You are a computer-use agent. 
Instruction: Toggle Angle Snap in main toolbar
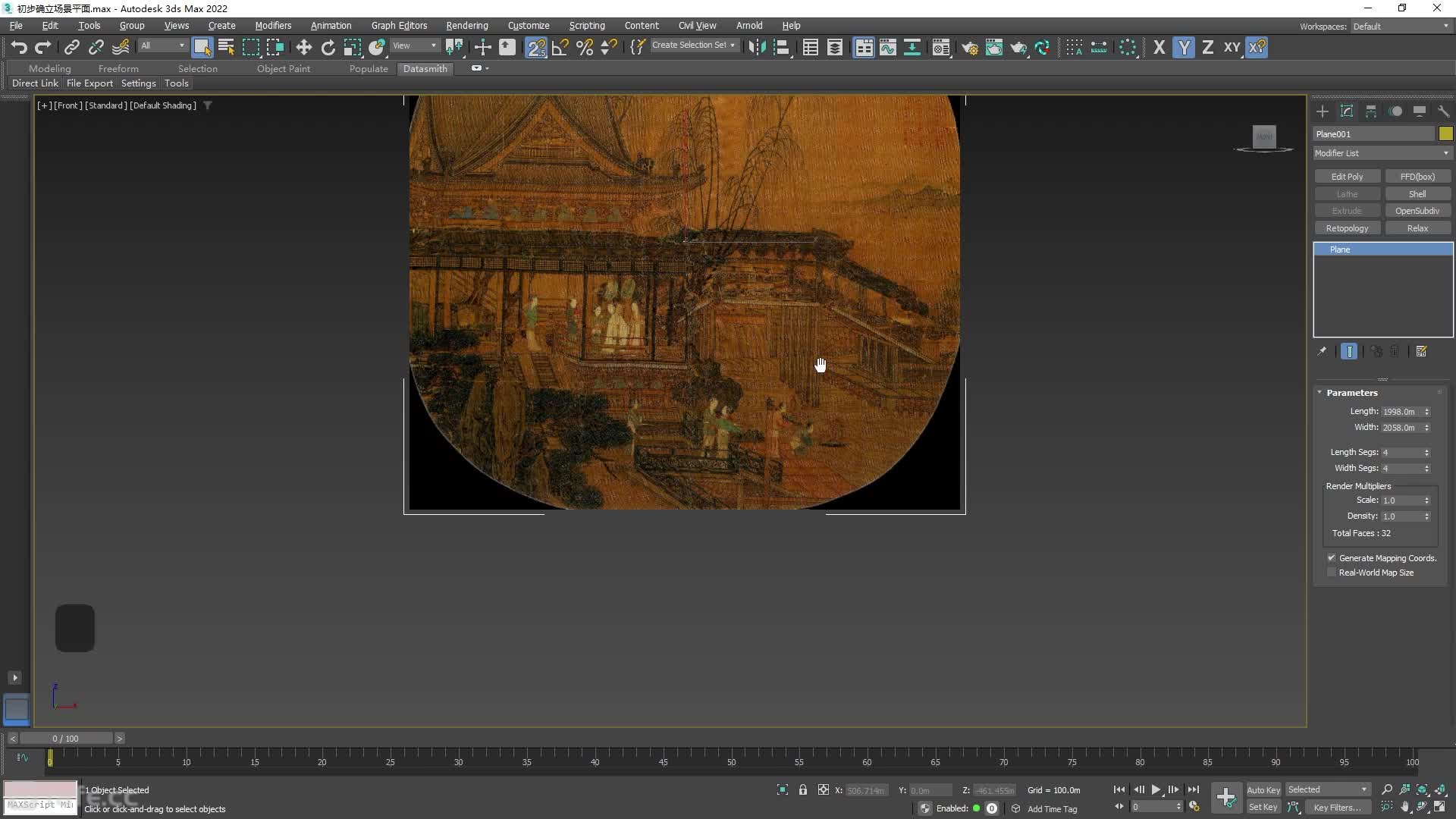[560, 47]
